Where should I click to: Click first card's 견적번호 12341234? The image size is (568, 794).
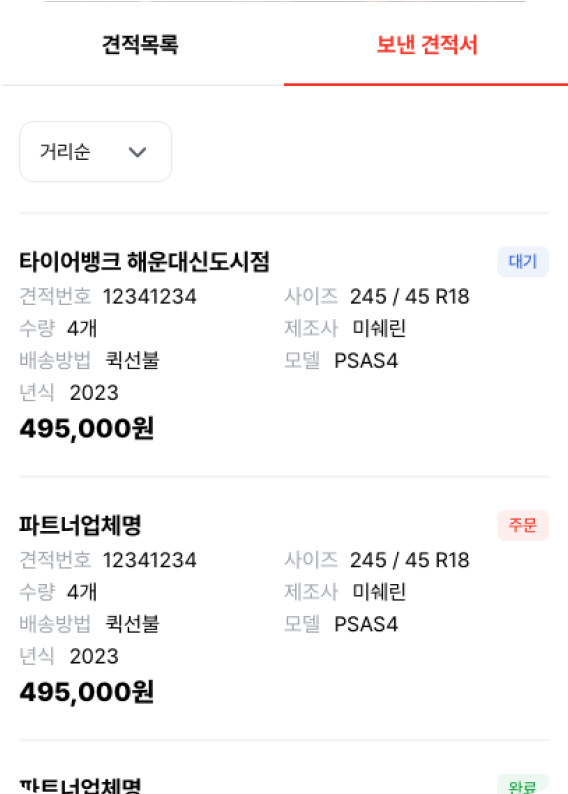[150, 297]
